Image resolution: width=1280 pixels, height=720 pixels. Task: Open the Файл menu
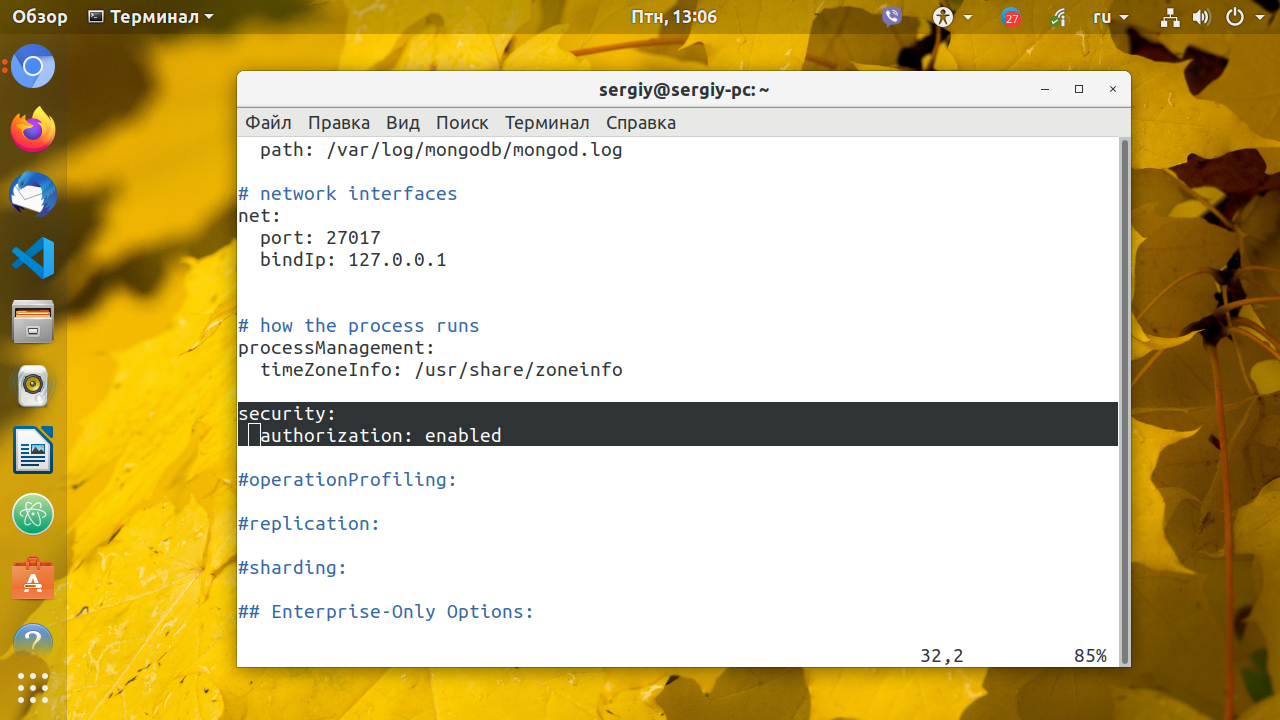click(x=268, y=123)
